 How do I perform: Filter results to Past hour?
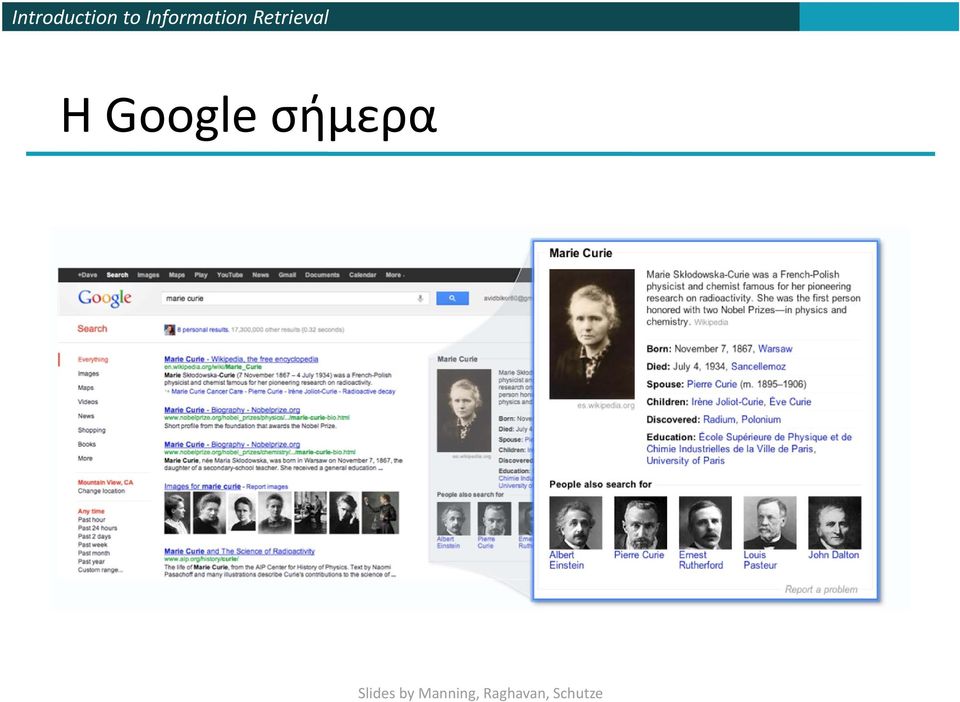[91, 520]
